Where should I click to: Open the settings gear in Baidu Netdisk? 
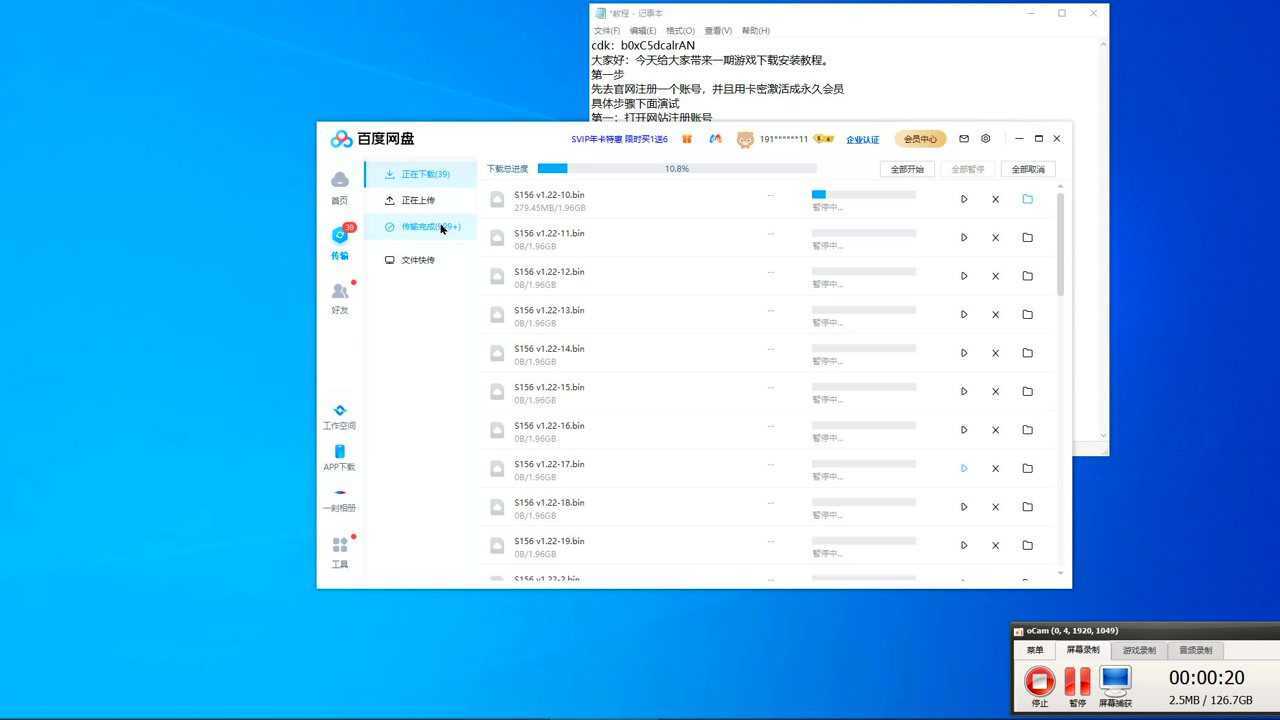(x=986, y=139)
